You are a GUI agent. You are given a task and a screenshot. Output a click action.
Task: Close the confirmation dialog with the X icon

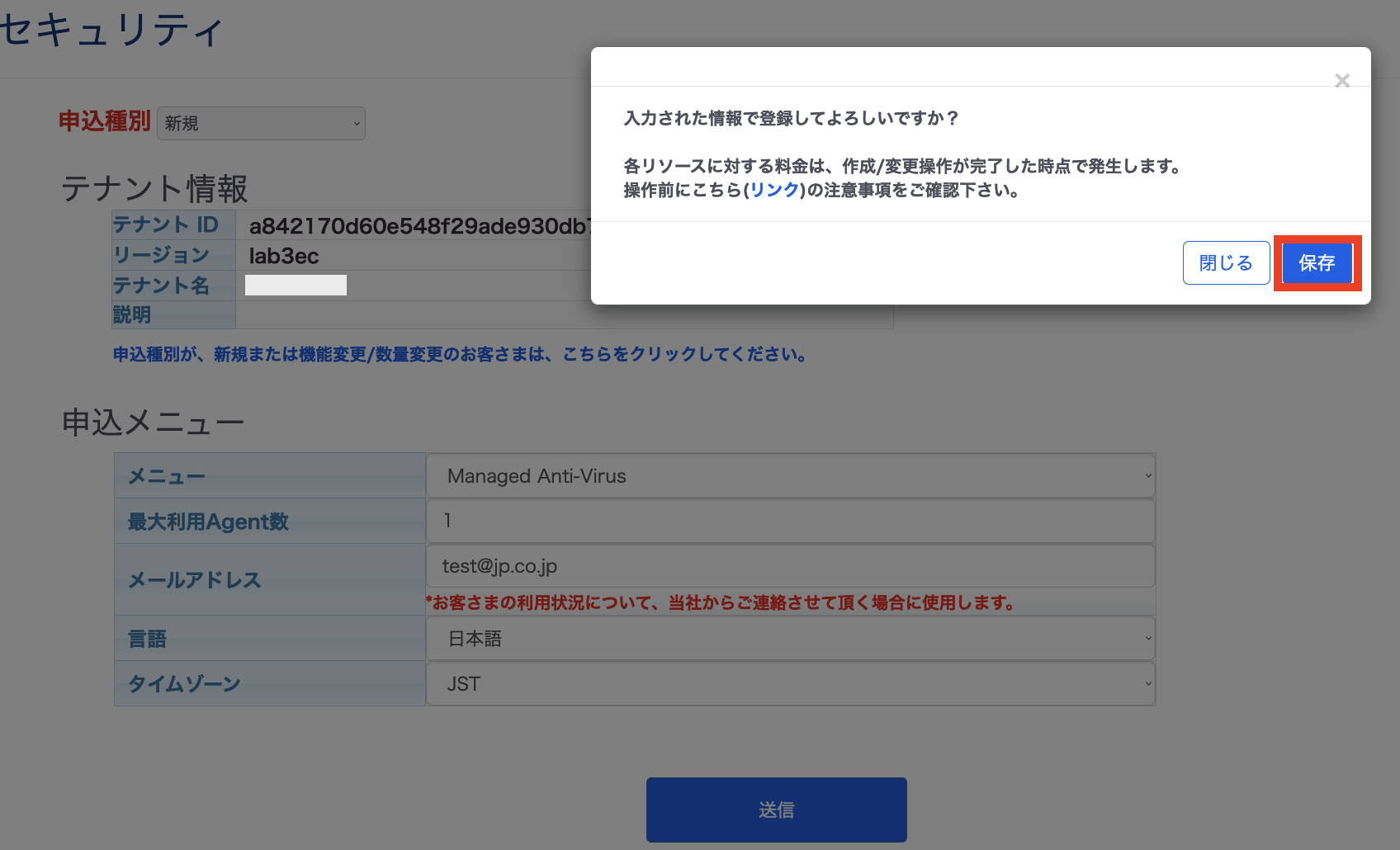[x=1342, y=80]
